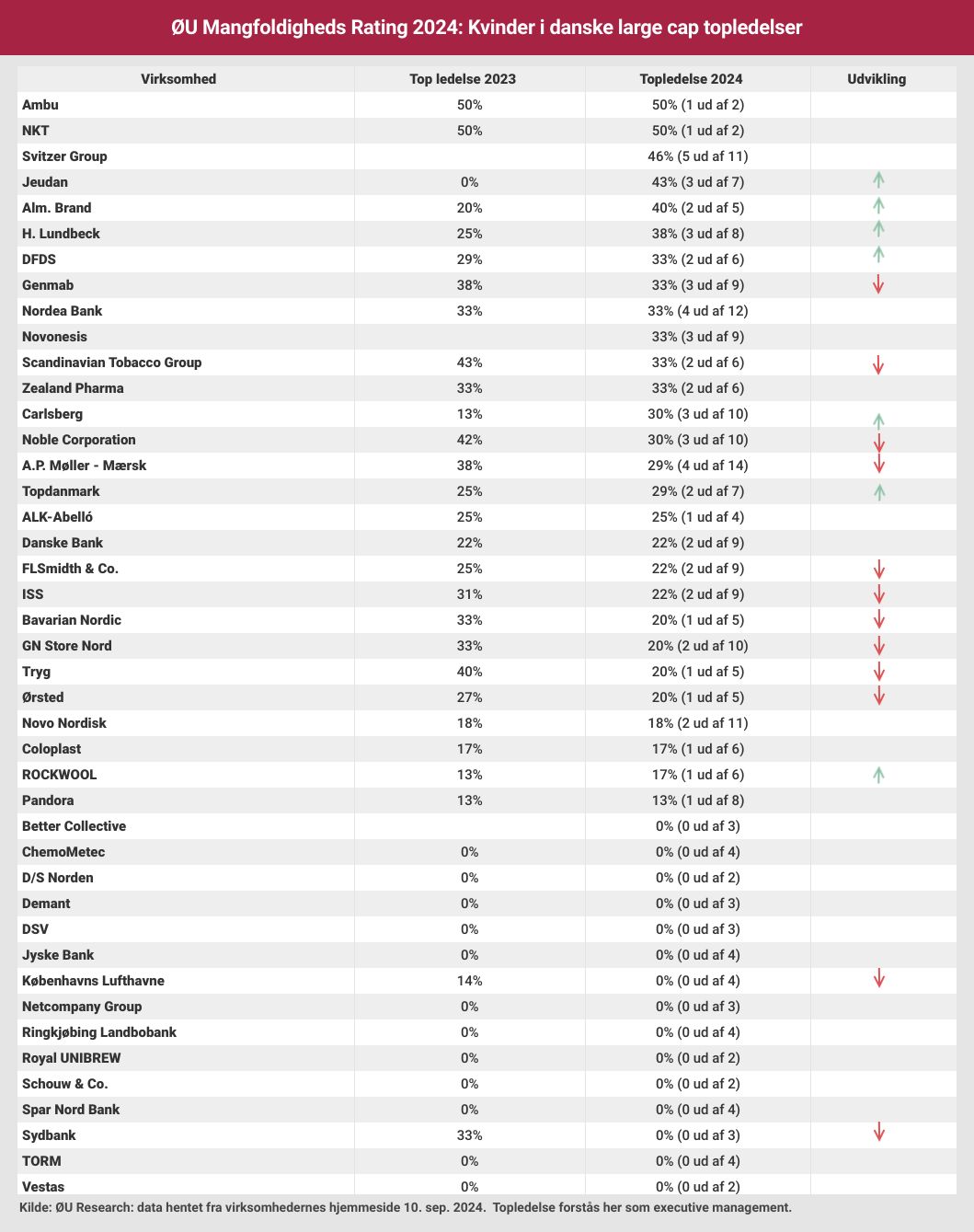Click the up arrow in DFDS row
This screenshot has height=1232, width=974.
point(878,254)
